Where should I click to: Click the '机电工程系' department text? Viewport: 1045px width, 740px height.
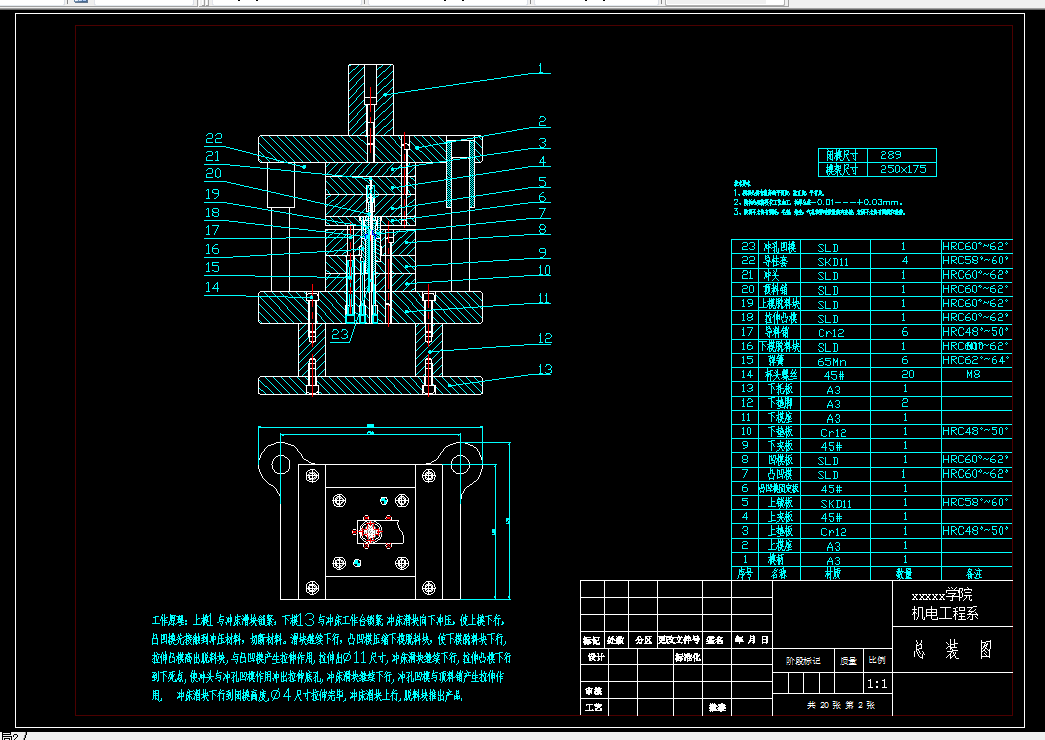(x=945, y=613)
